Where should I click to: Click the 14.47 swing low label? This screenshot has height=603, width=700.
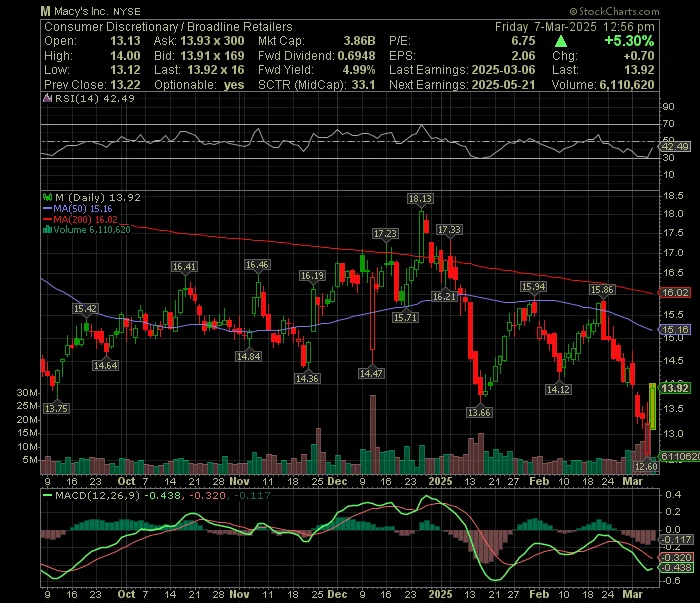[x=371, y=373]
